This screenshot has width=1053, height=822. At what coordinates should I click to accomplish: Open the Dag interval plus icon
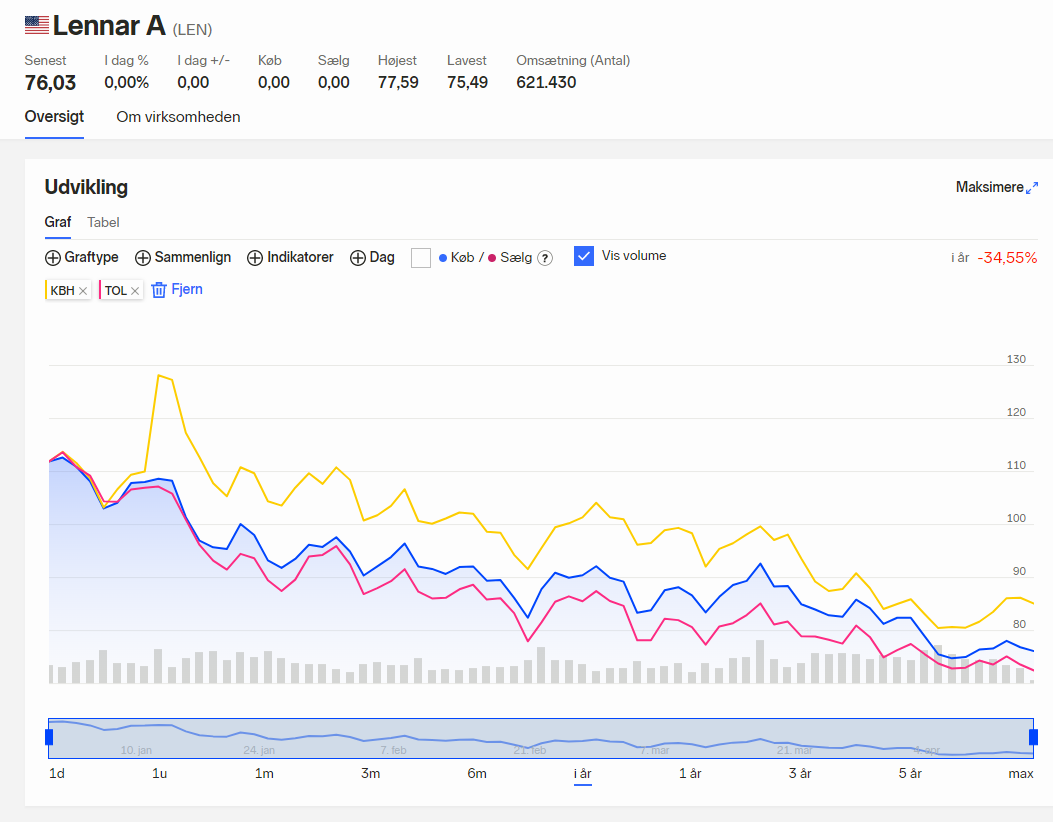(357, 258)
